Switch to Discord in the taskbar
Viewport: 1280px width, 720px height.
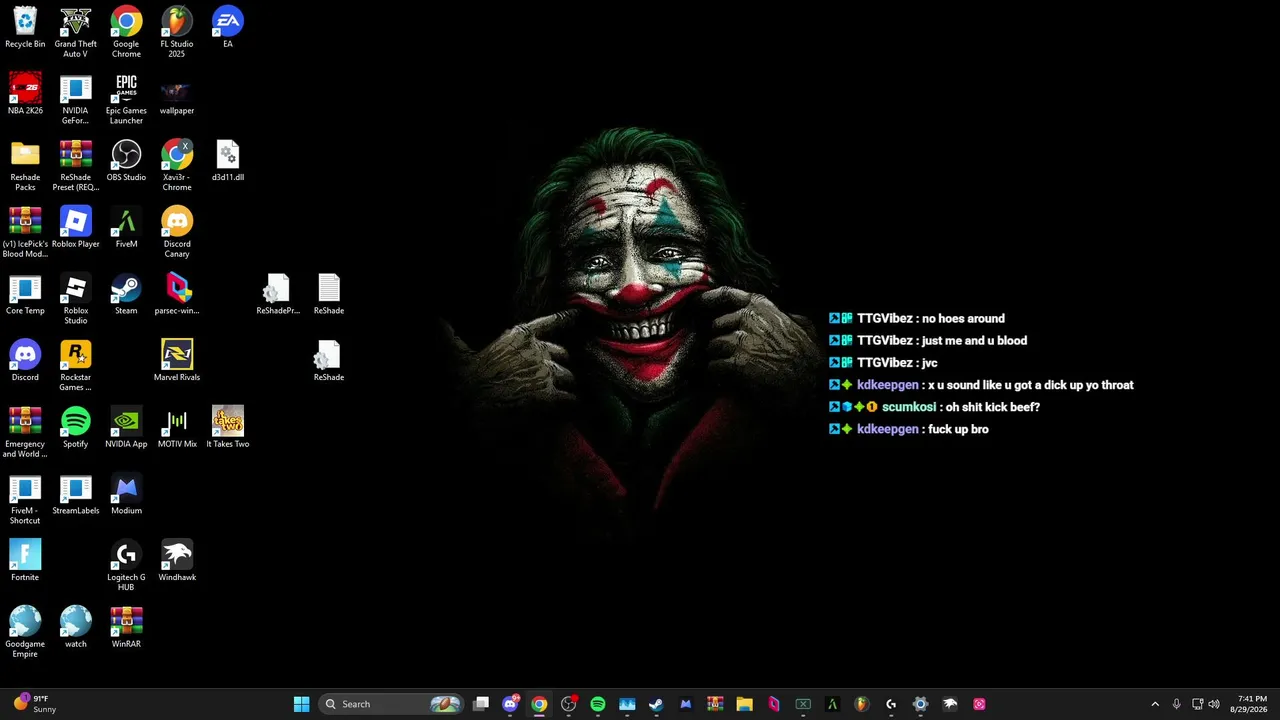pos(510,704)
